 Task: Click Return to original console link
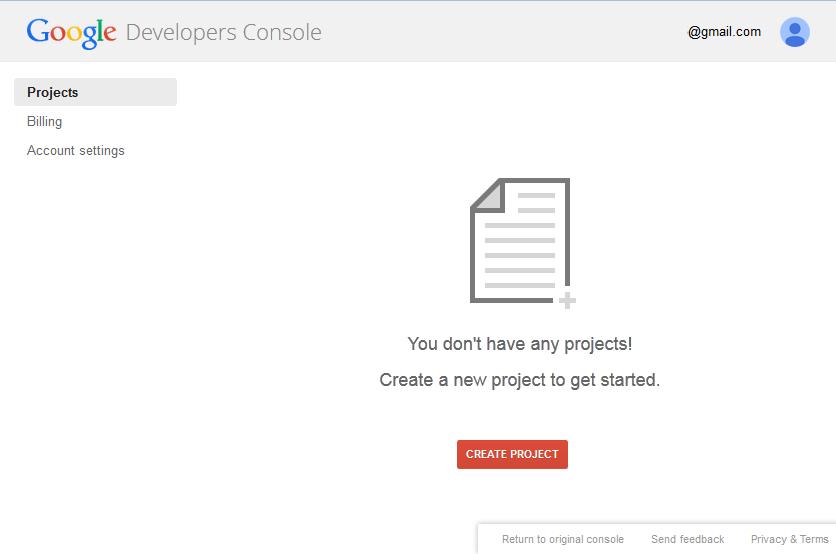[x=562, y=539]
